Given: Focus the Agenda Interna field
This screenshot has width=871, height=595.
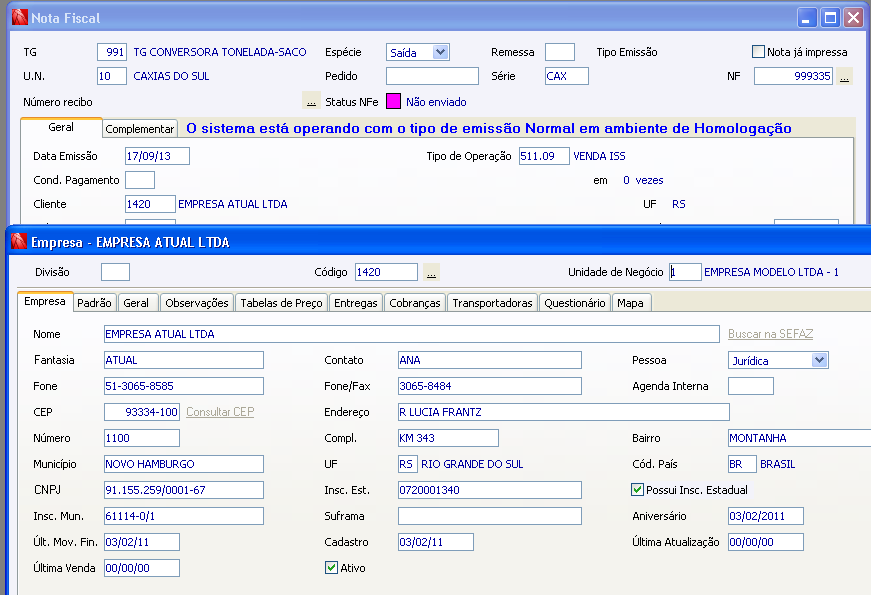Looking at the screenshot, I should tap(751, 386).
